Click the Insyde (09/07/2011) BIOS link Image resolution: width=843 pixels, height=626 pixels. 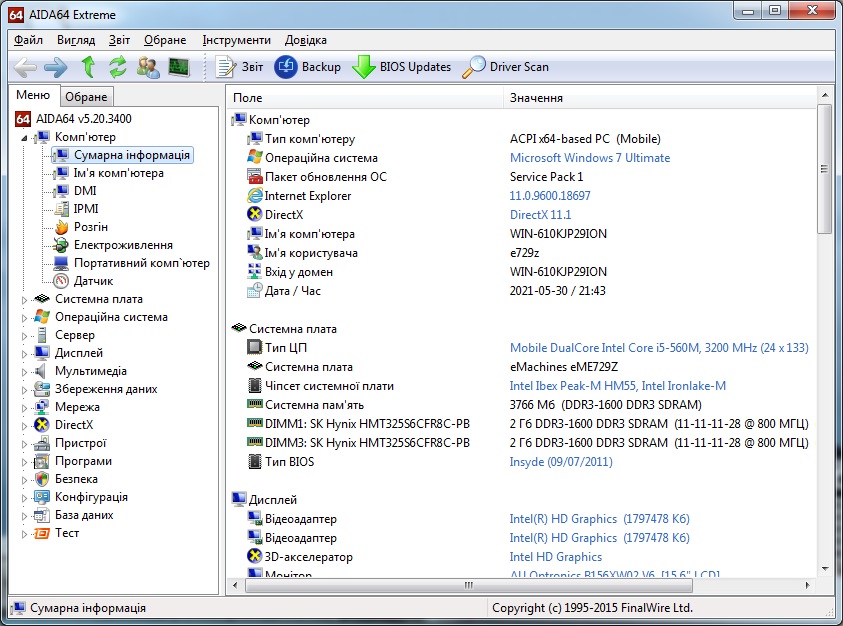coord(561,462)
